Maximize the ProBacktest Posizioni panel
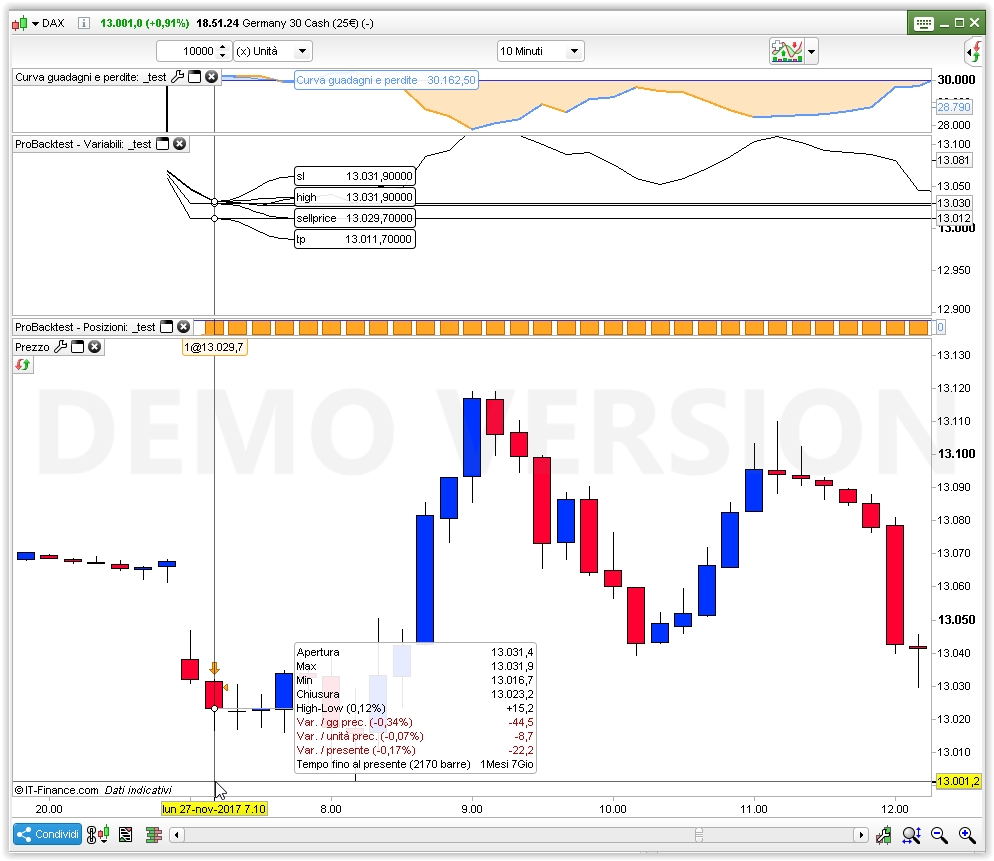 coord(167,327)
